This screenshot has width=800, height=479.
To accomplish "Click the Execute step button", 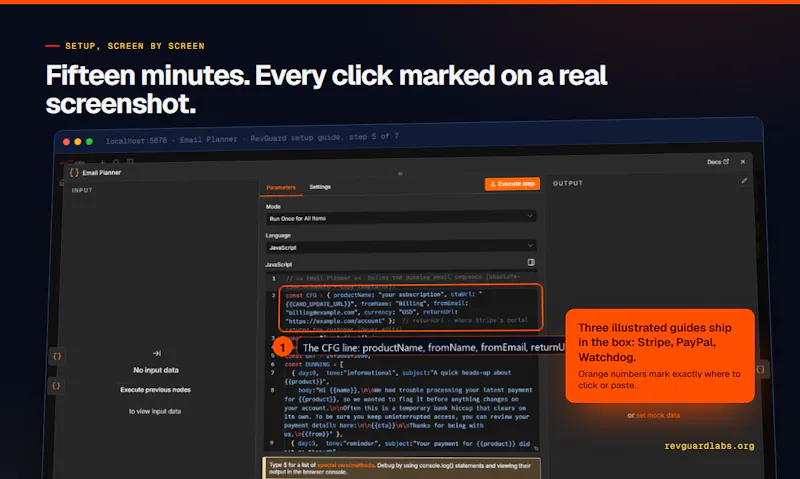I will click(512, 184).
